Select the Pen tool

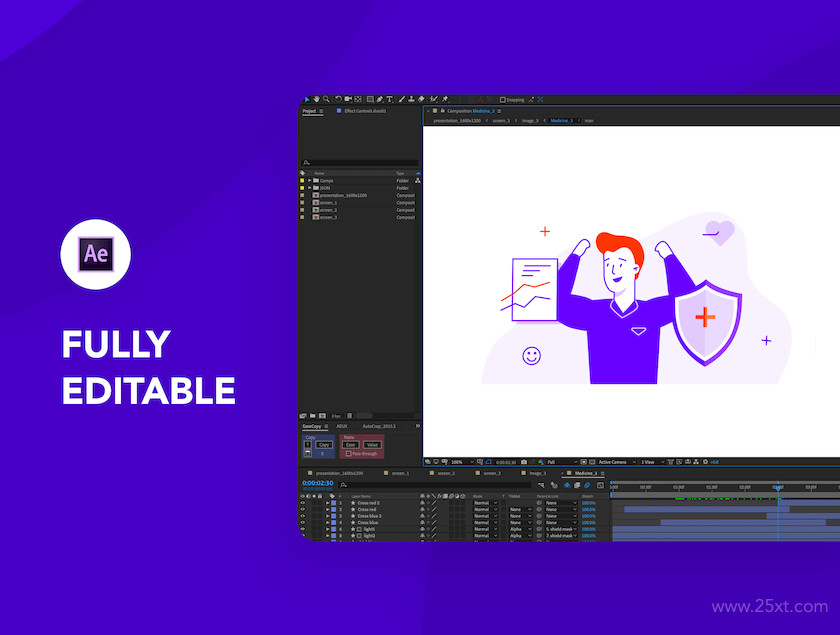pyautogui.click(x=380, y=99)
